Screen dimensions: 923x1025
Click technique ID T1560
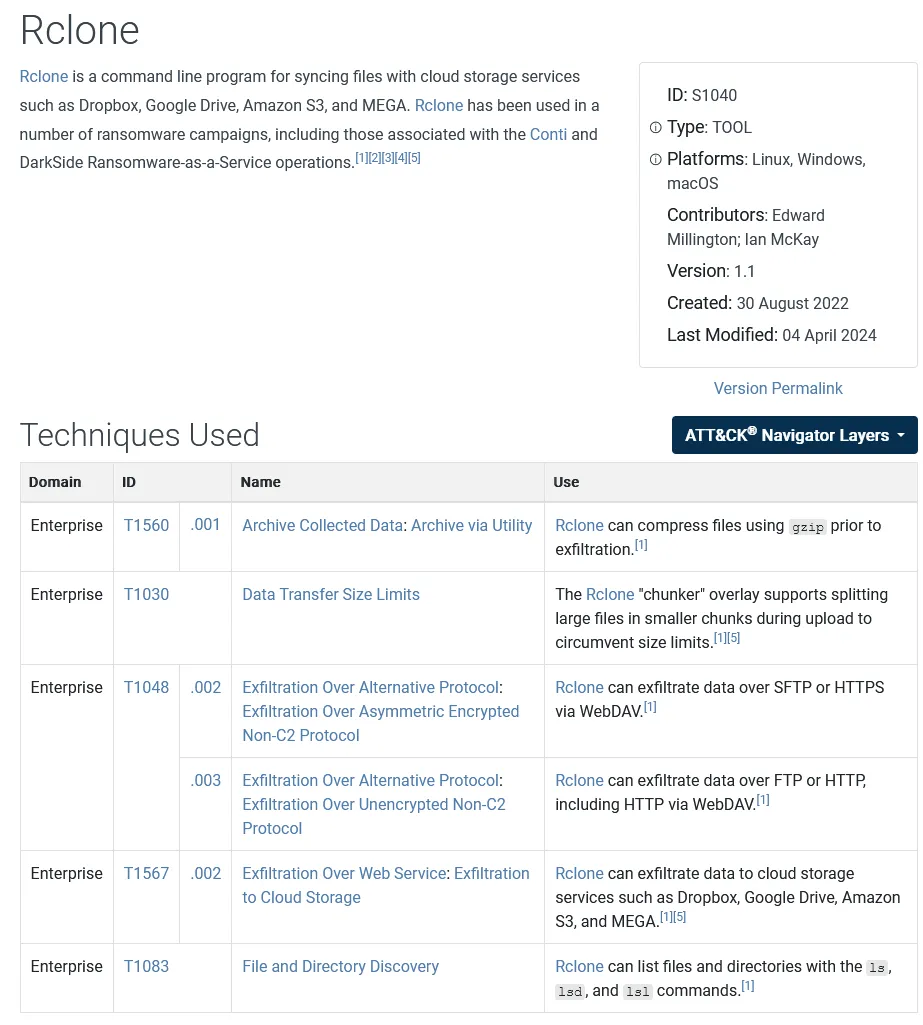coord(146,525)
